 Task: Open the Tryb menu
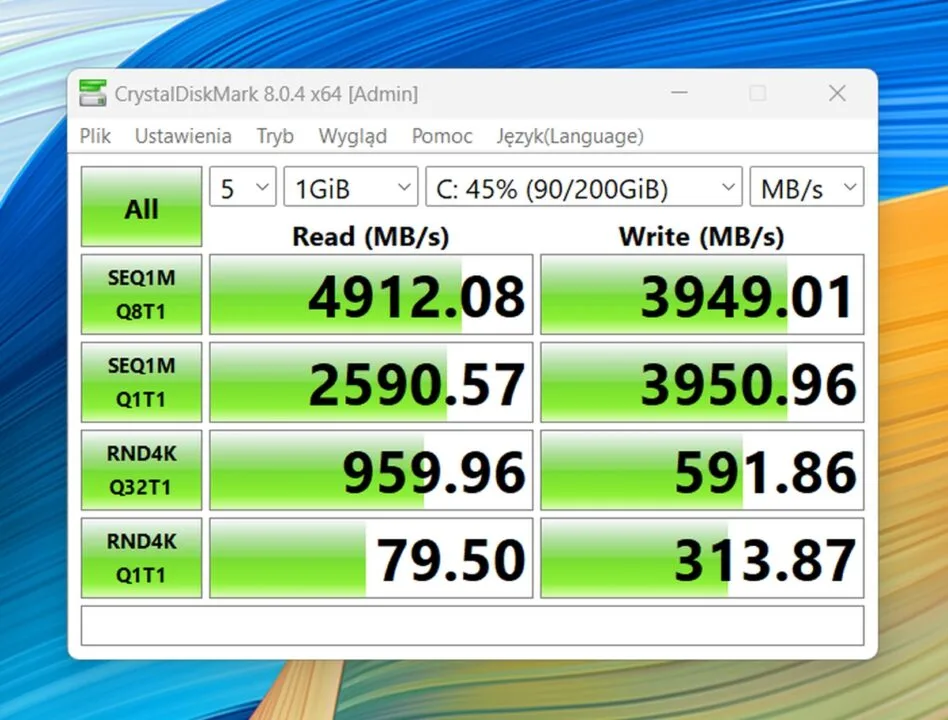coord(275,136)
